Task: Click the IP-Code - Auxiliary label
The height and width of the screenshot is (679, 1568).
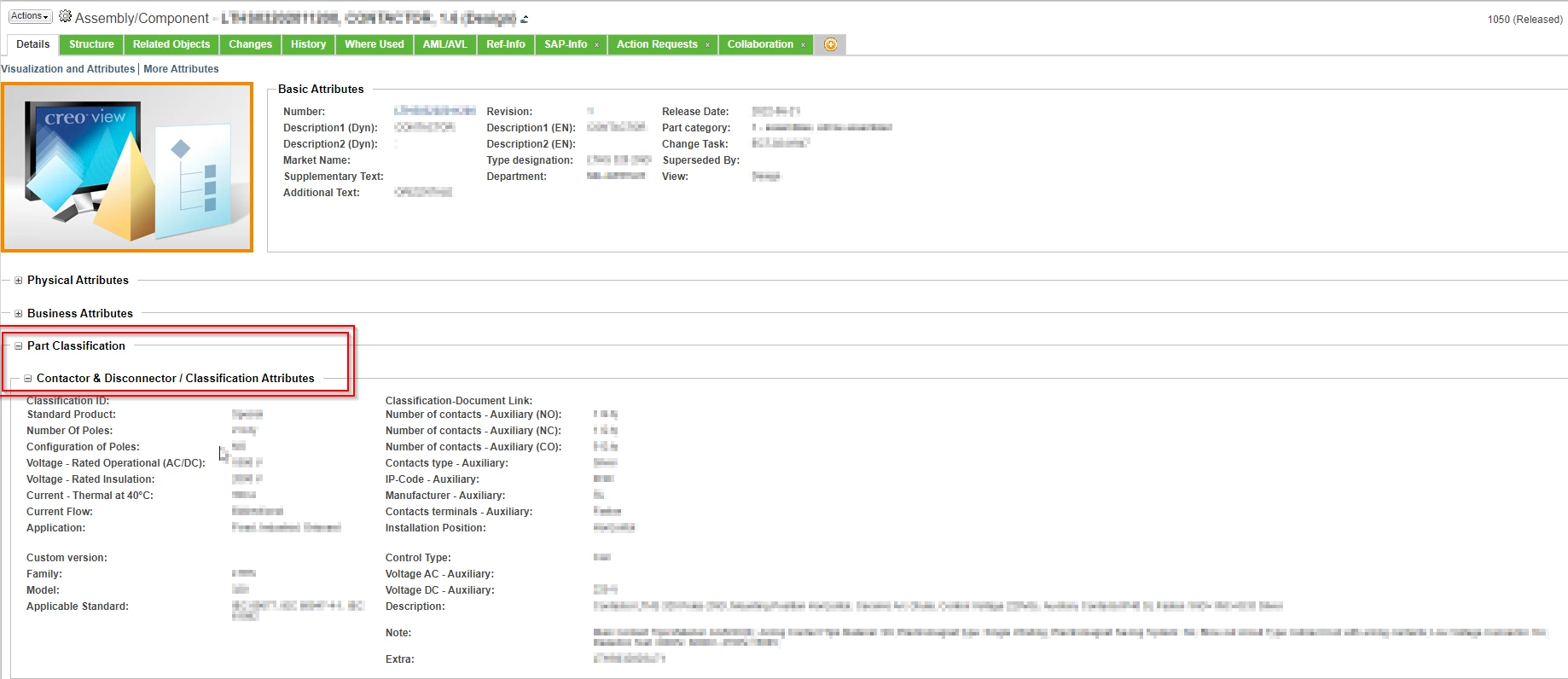Action: (433, 479)
